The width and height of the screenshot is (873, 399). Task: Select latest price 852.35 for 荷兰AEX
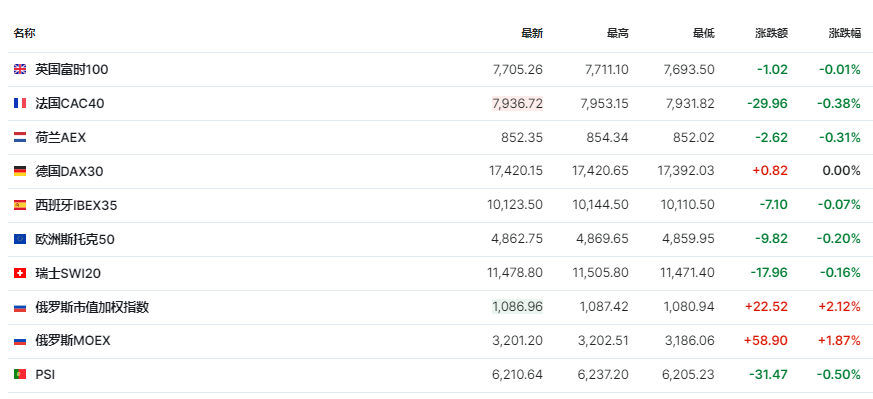pyautogui.click(x=522, y=137)
